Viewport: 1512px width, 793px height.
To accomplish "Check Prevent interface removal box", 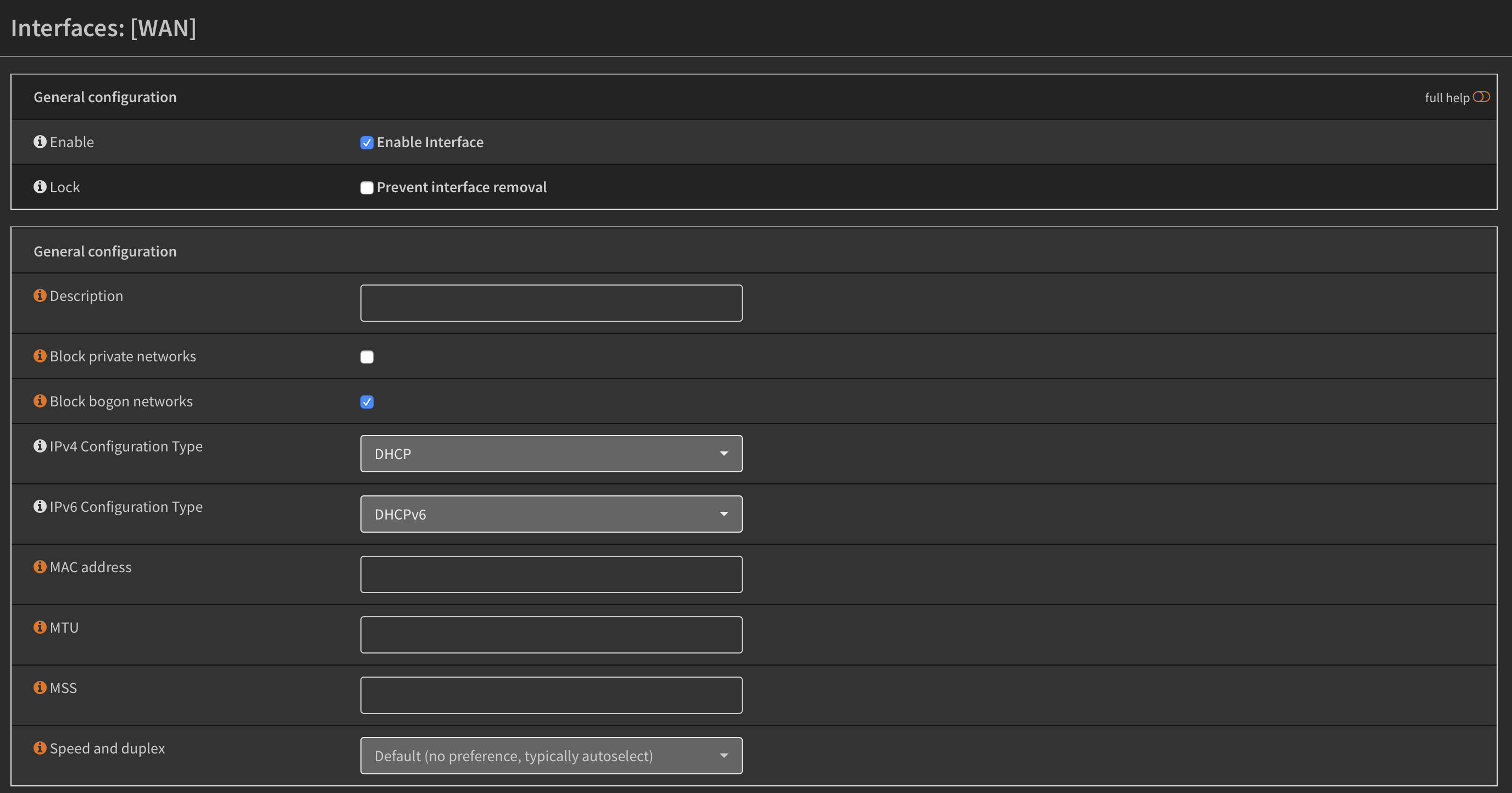I will (x=367, y=188).
